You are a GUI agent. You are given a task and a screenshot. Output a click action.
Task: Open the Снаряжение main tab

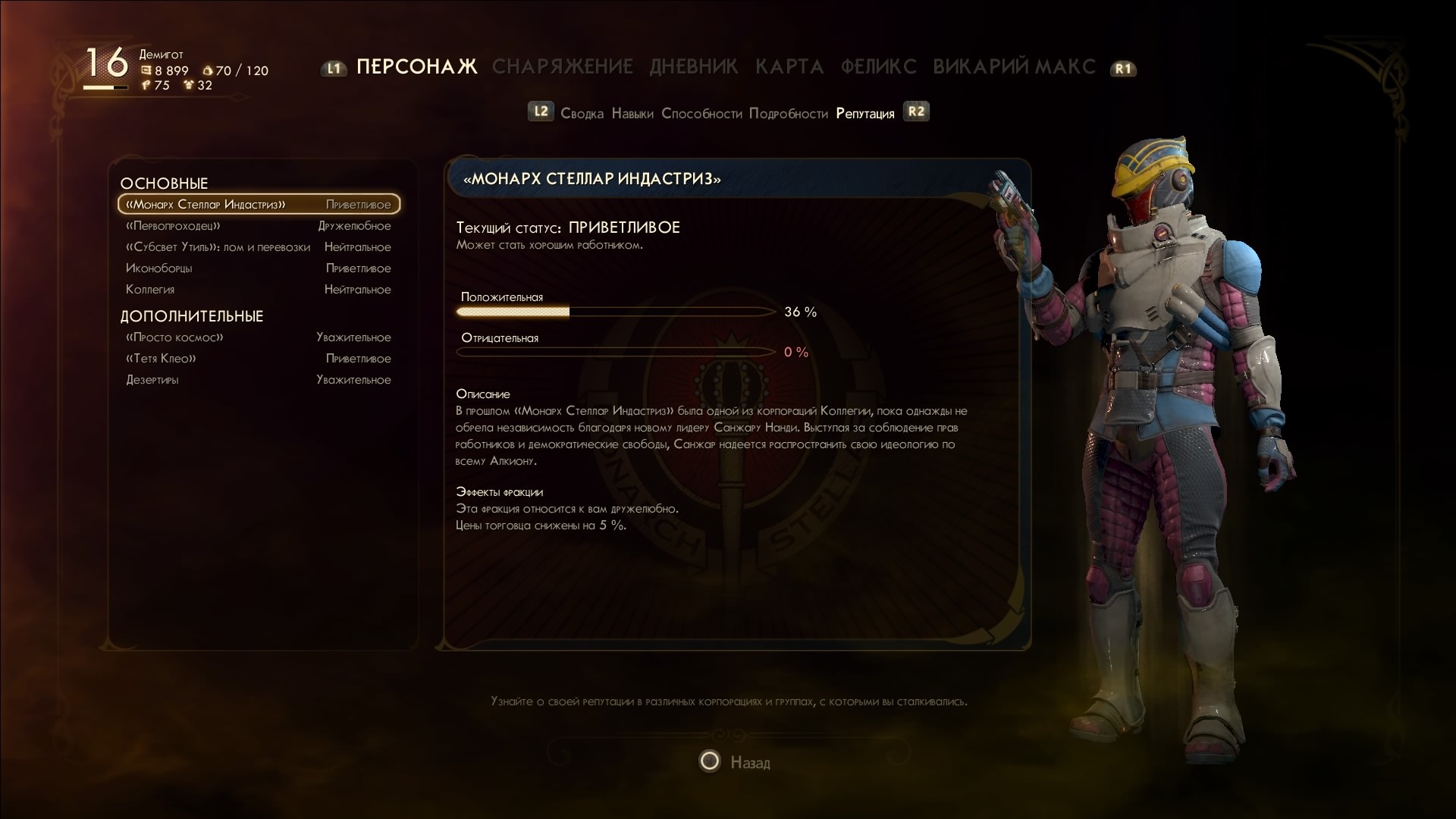tap(563, 67)
